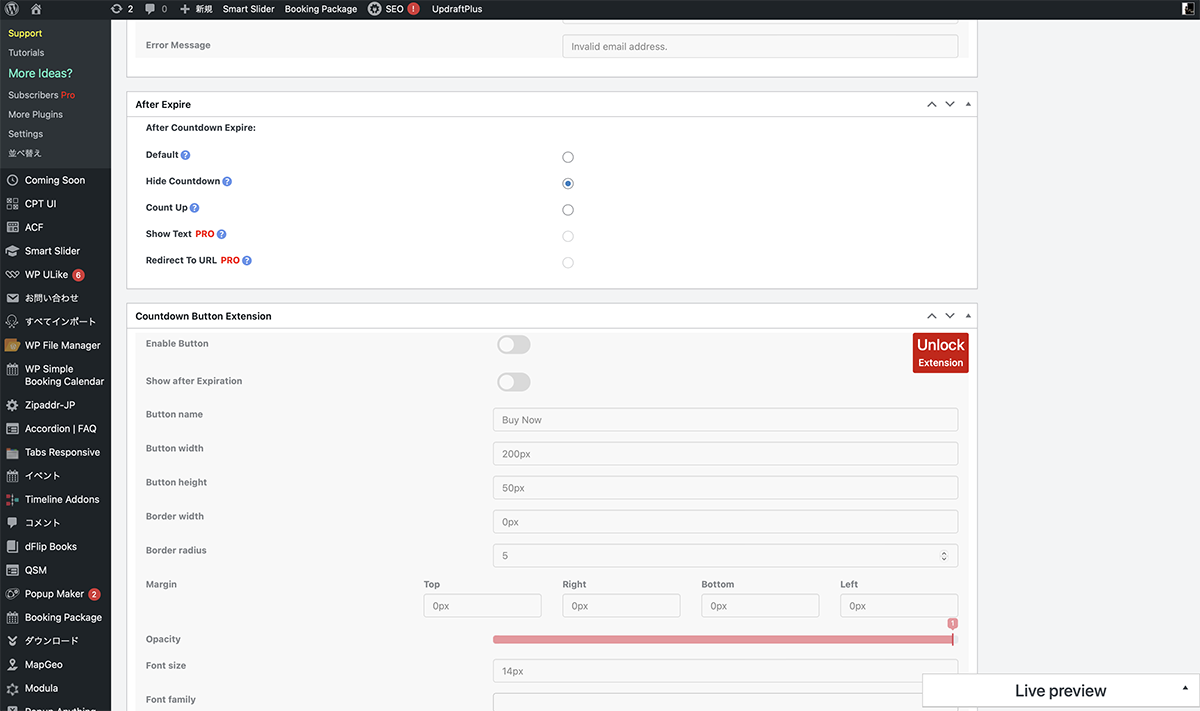Click the help icon beside Default

point(185,155)
